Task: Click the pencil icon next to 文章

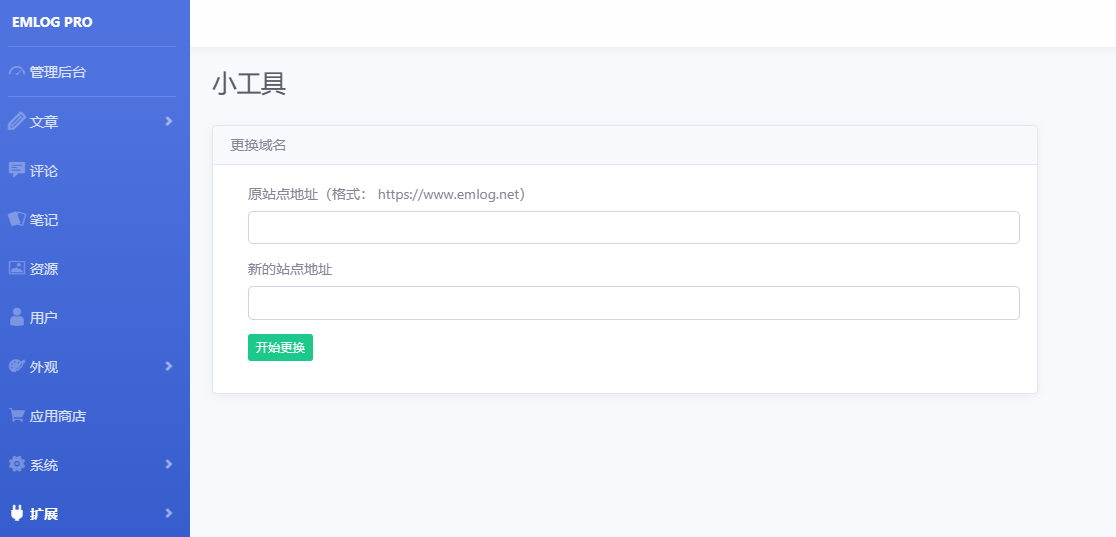Action: [16, 121]
